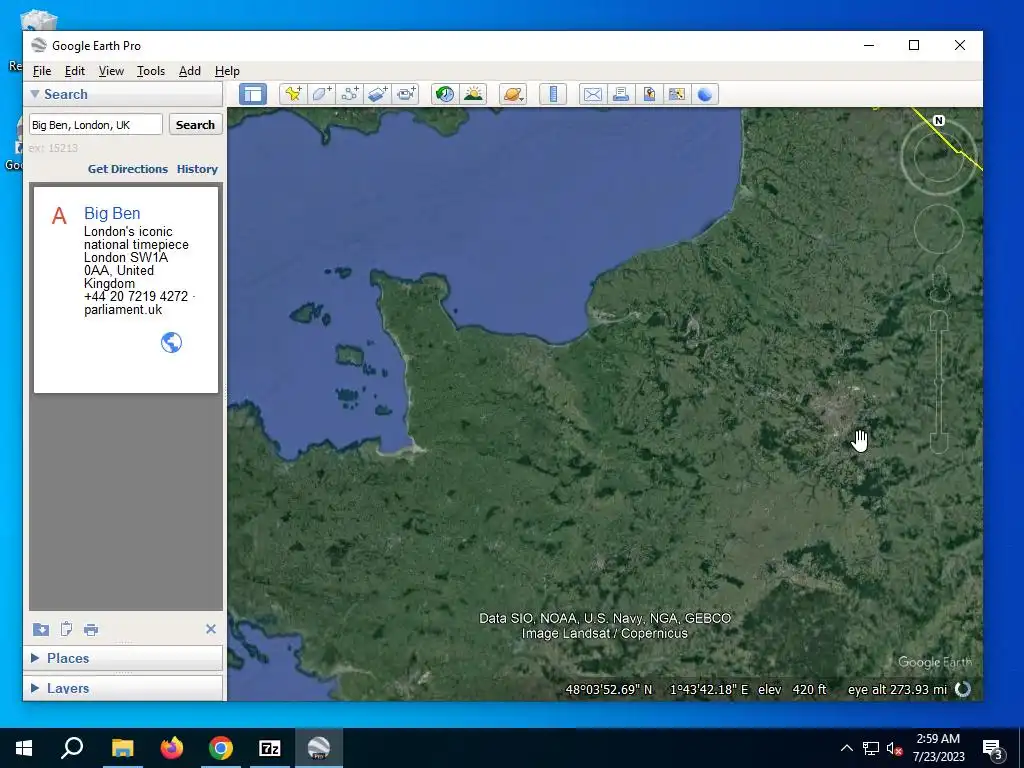Launch Firefox from taskbar

click(x=172, y=748)
